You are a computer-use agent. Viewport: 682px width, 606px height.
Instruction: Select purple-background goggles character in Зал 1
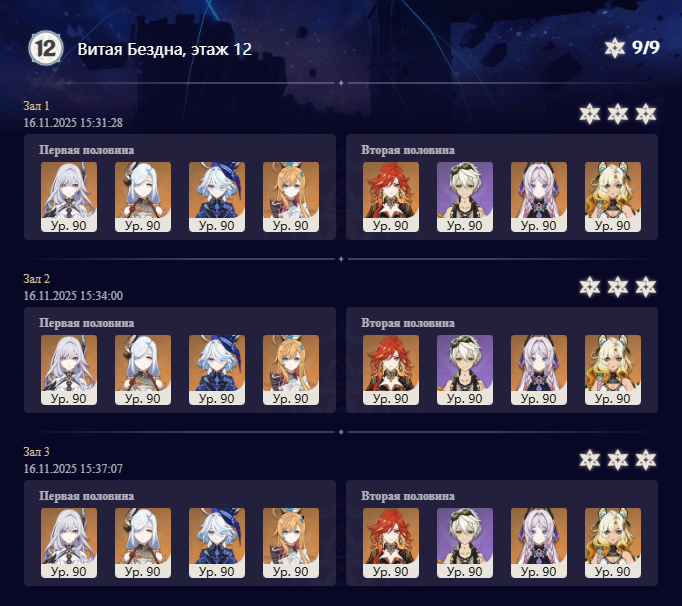(x=465, y=197)
